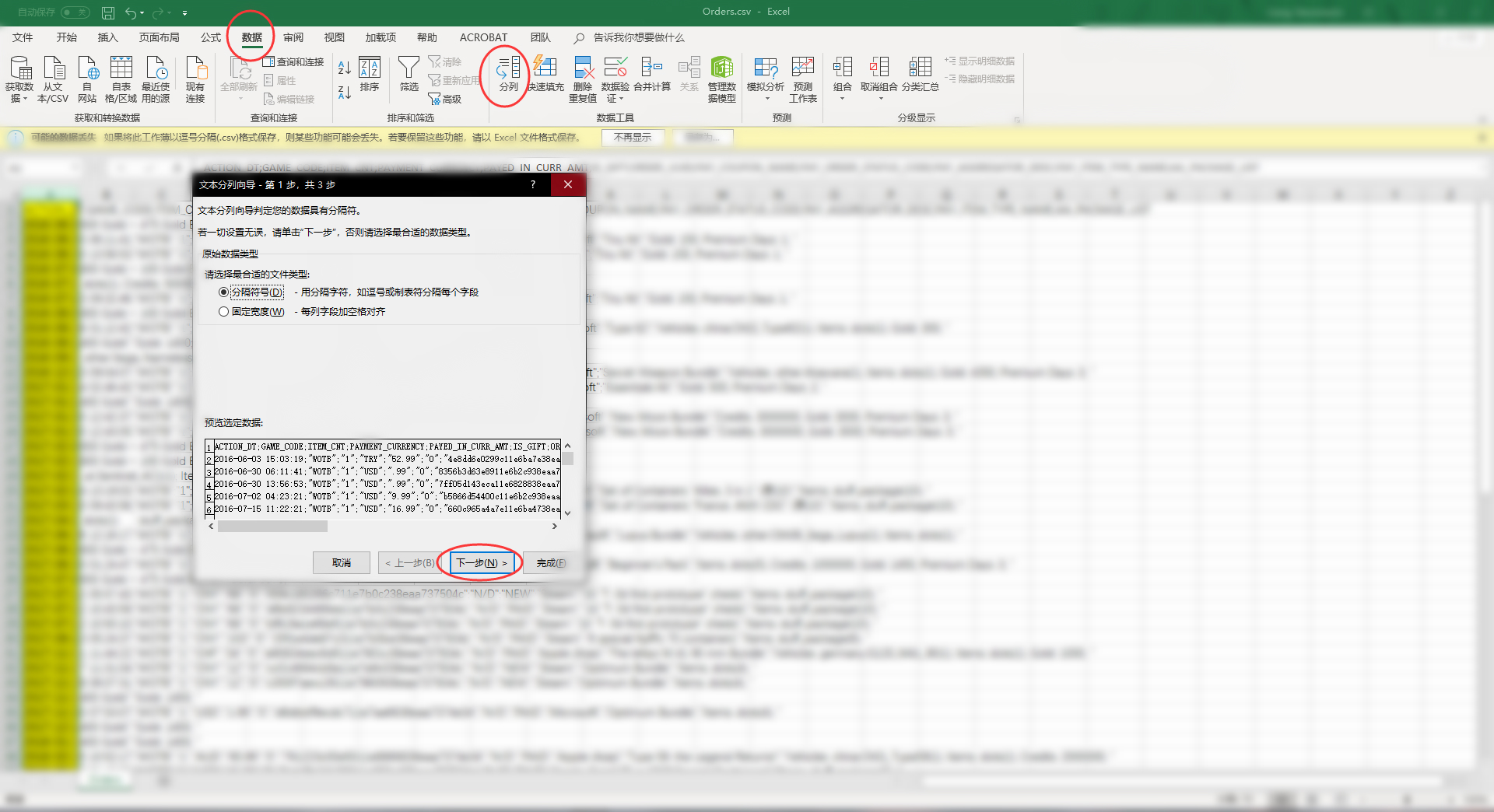
Task: Open 最近使用的源 recent sources
Action: pyautogui.click(x=156, y=79)
